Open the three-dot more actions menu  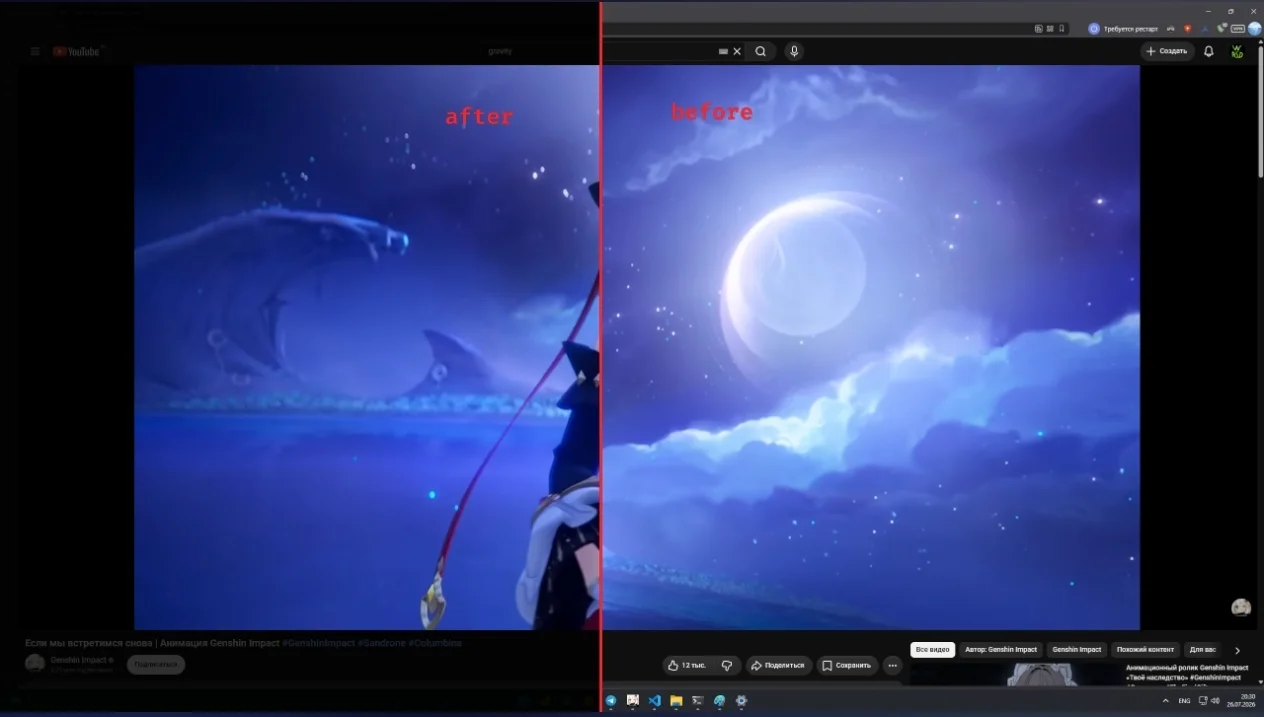coord(893,665)
